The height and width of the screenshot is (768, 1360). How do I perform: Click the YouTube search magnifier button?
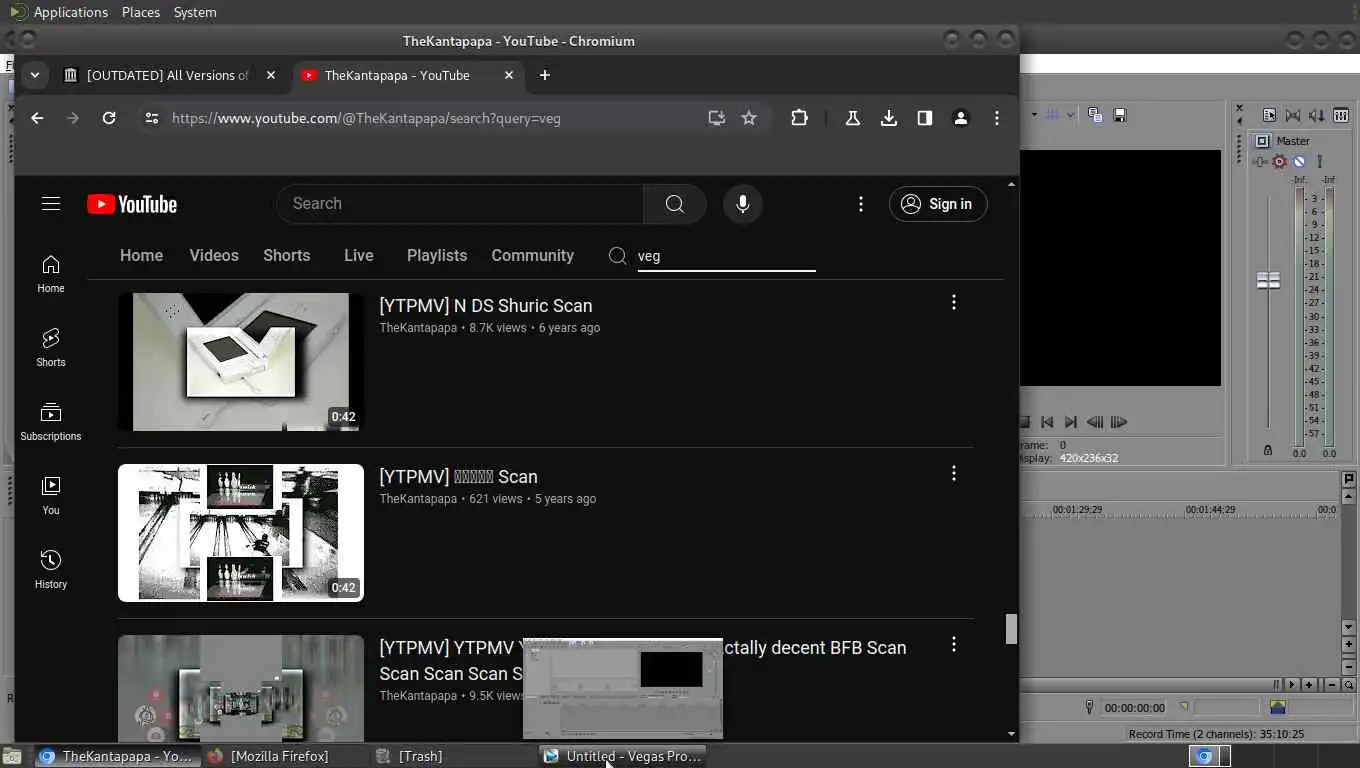[675, 204]
